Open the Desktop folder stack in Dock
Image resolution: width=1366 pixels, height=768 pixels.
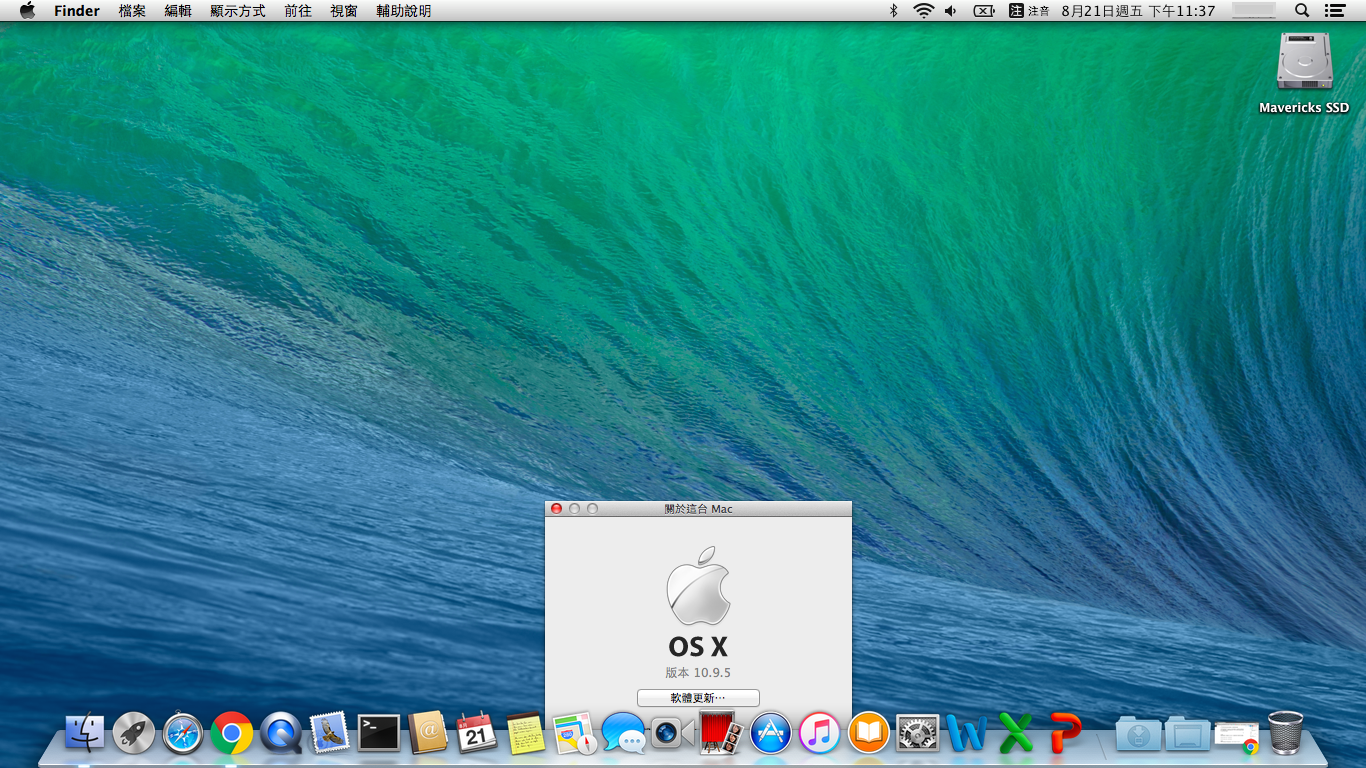[1187, 733]
